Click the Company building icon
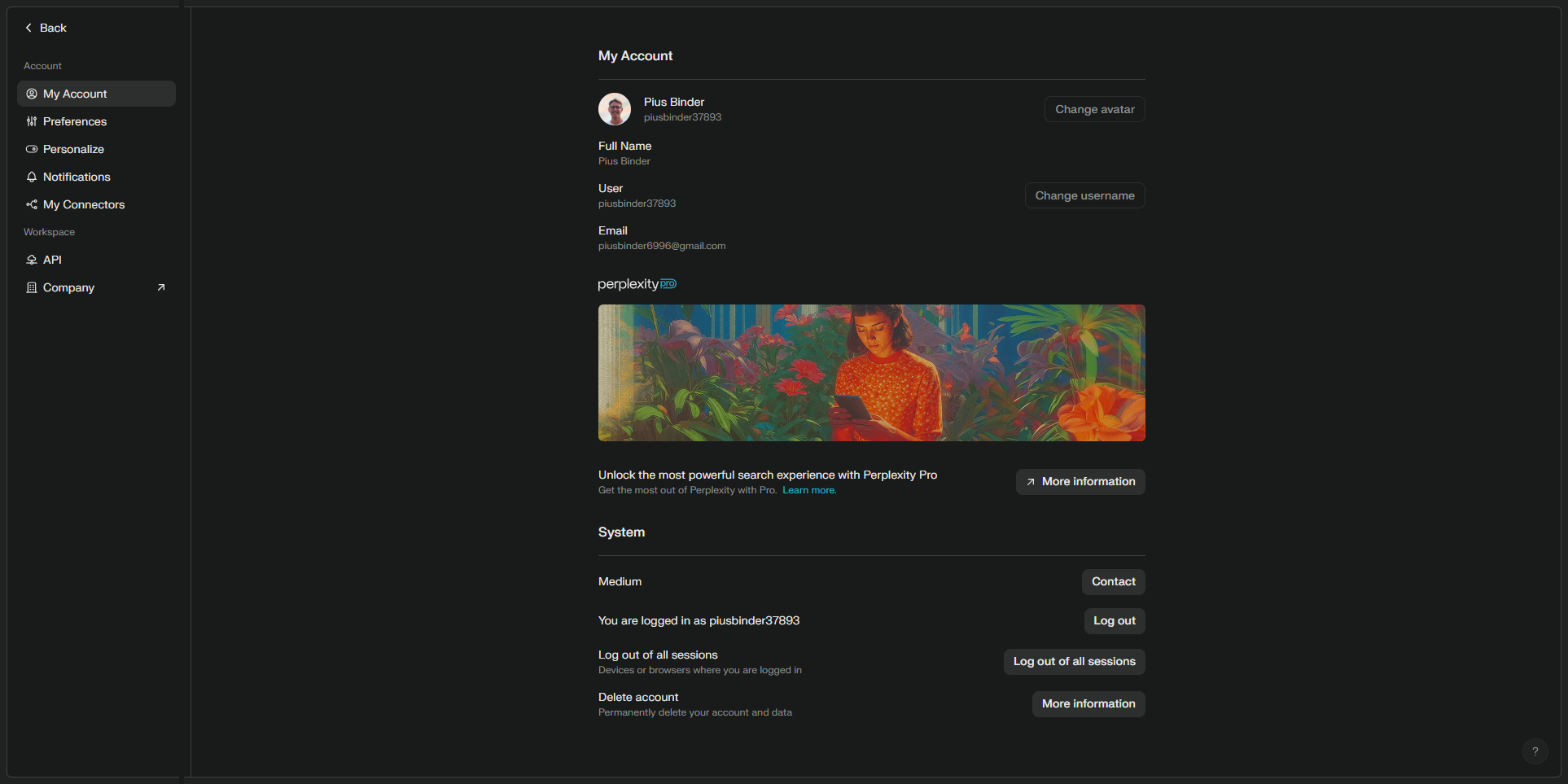Viewport: 1568px width, 784px height. pyautogui.click(x=32, y=287)
